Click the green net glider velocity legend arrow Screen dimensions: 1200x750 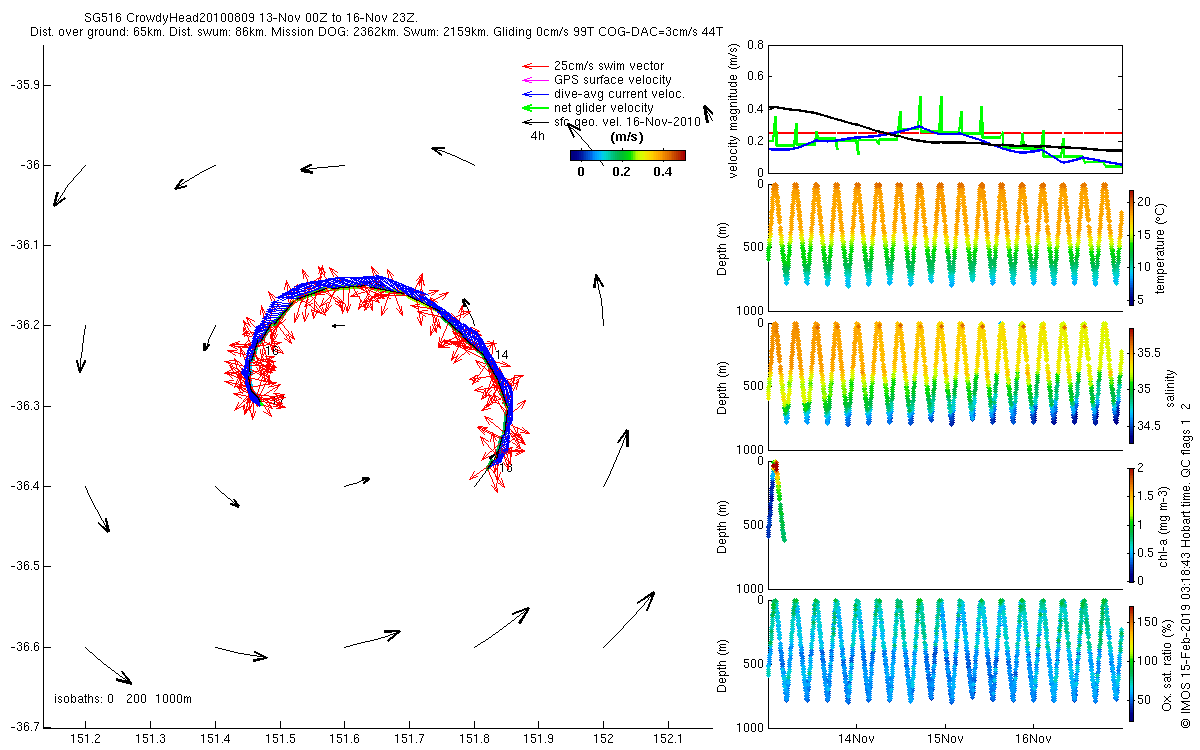(x=534, y=108)
